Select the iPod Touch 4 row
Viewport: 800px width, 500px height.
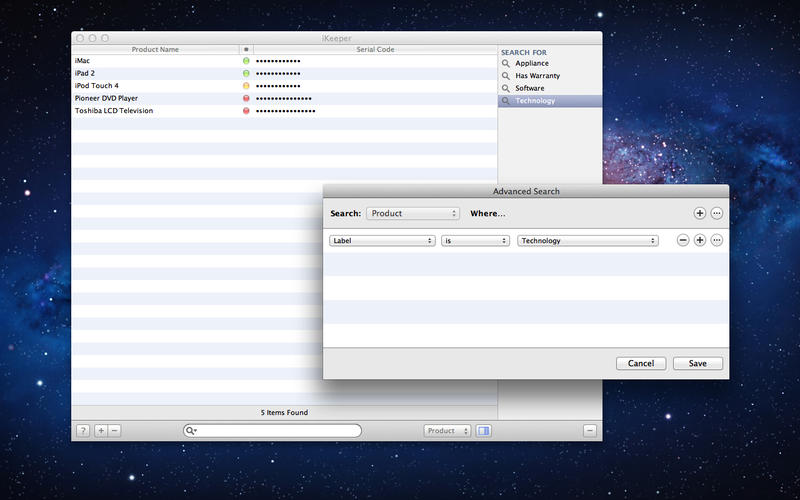coord(285,86)
